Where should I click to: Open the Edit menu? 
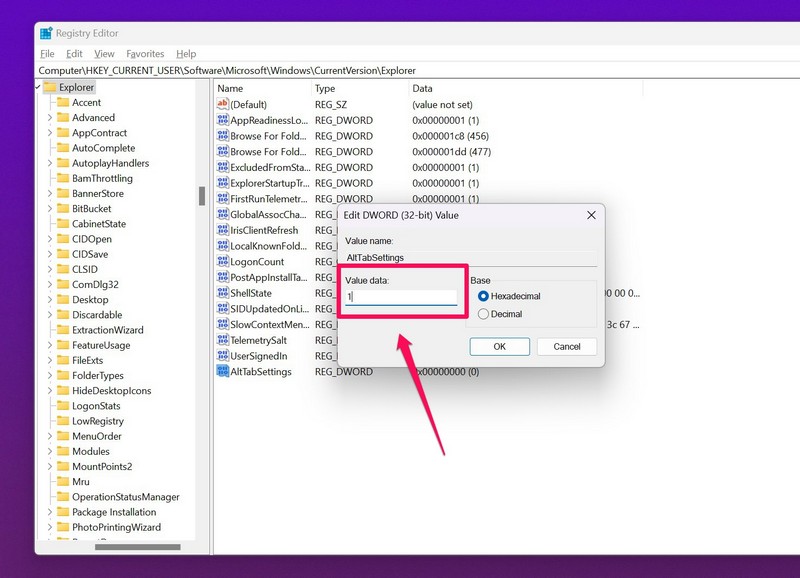[x=75, y=54]
